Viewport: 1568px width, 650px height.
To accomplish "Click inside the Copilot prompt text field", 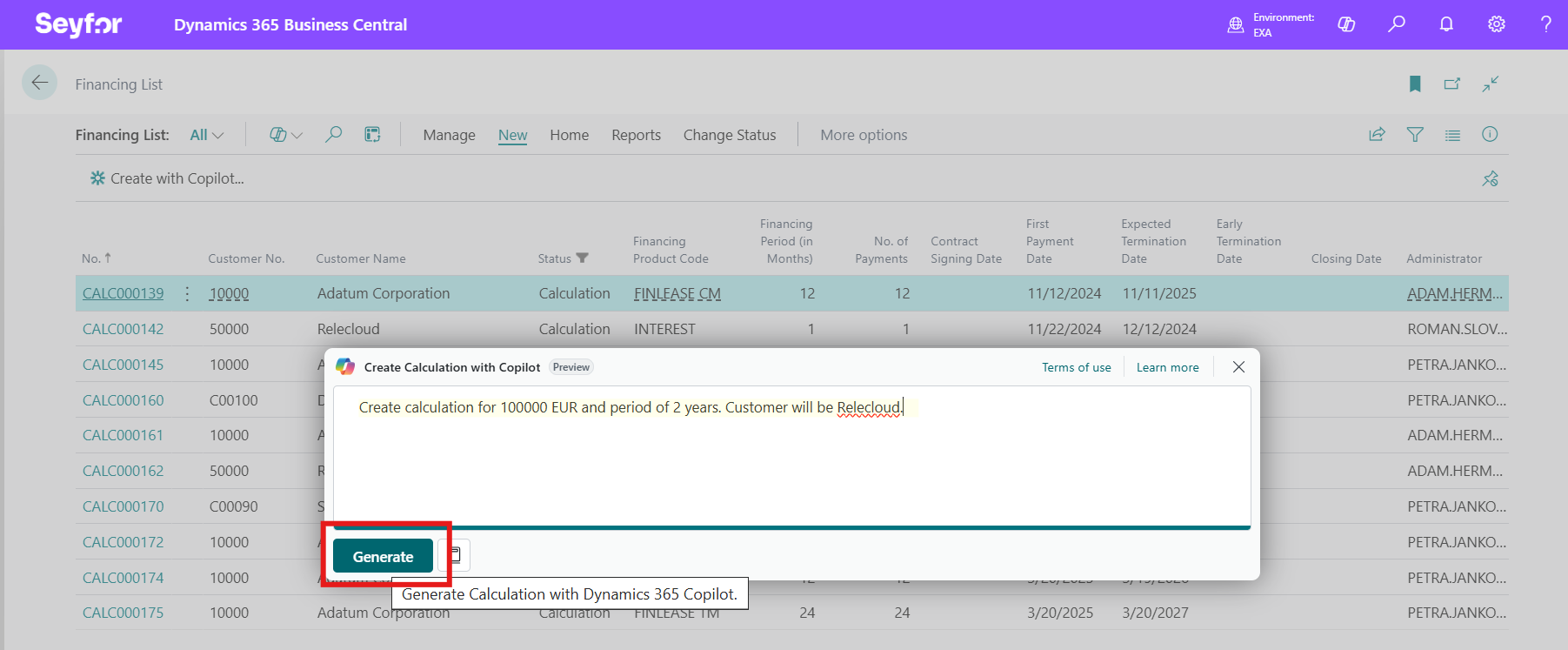I will [791, 461].
